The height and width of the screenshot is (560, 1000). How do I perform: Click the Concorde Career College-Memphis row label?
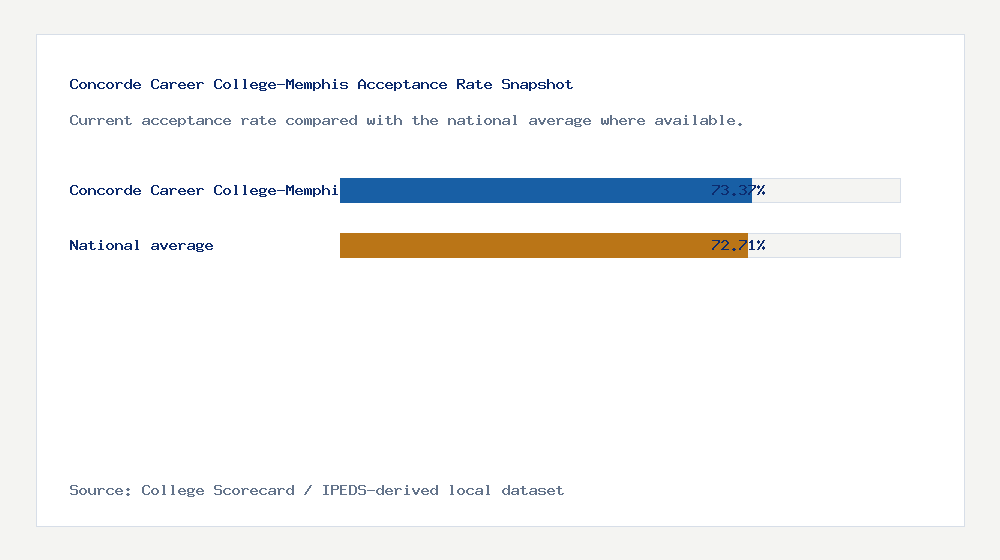click(203, 190)
